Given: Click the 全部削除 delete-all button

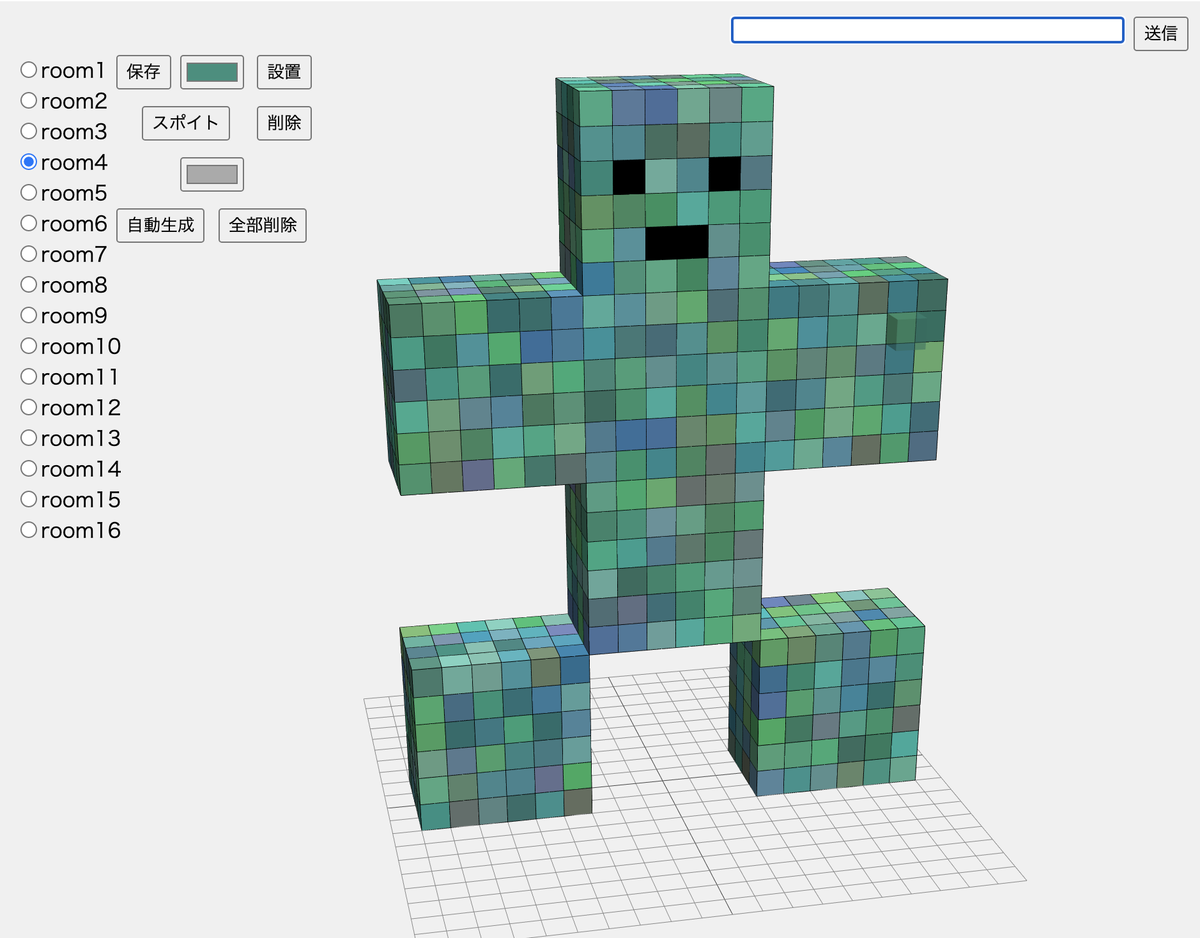Looking at the screenshot, I should coord(263,225).
